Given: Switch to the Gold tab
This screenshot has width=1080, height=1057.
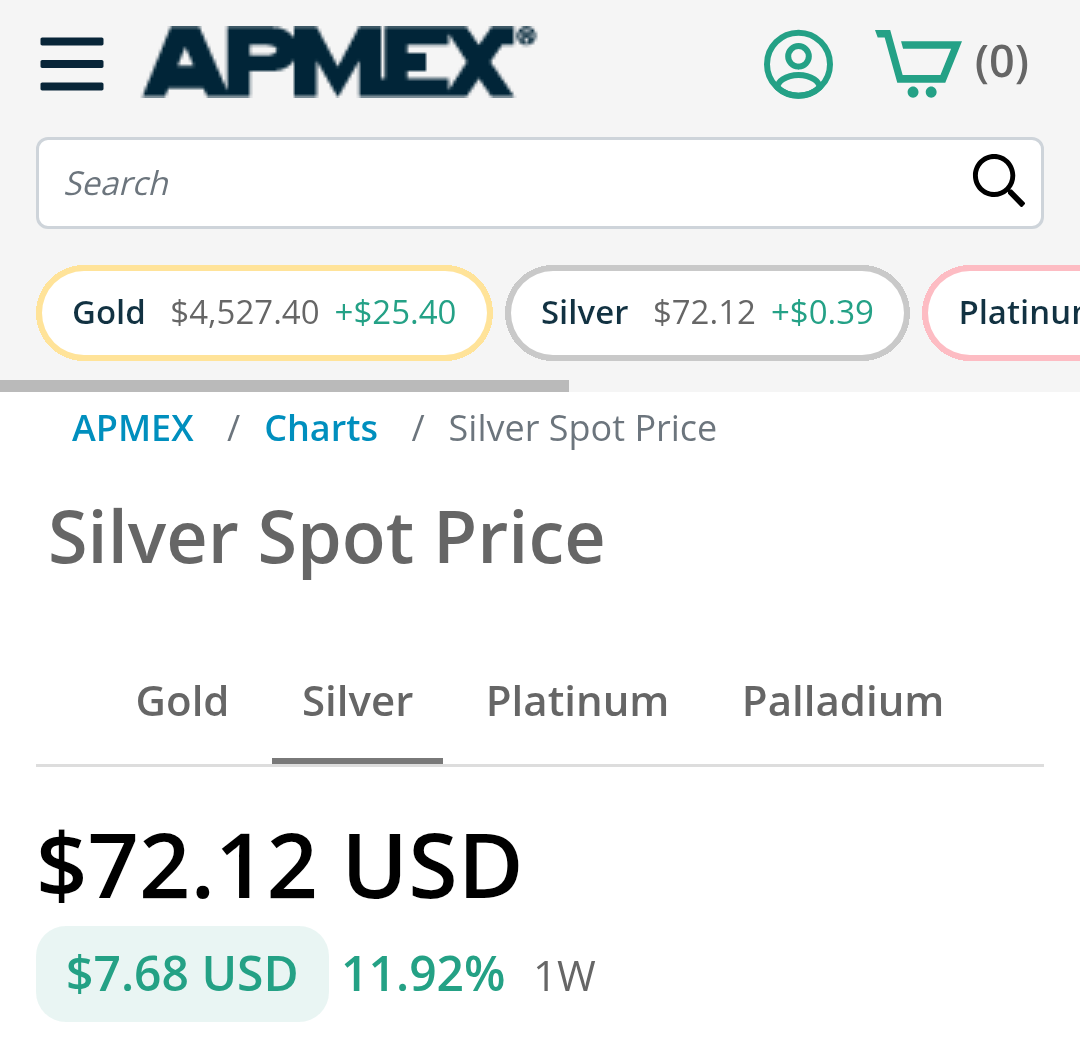Looking at the screenshot, I should pos(182,701).
